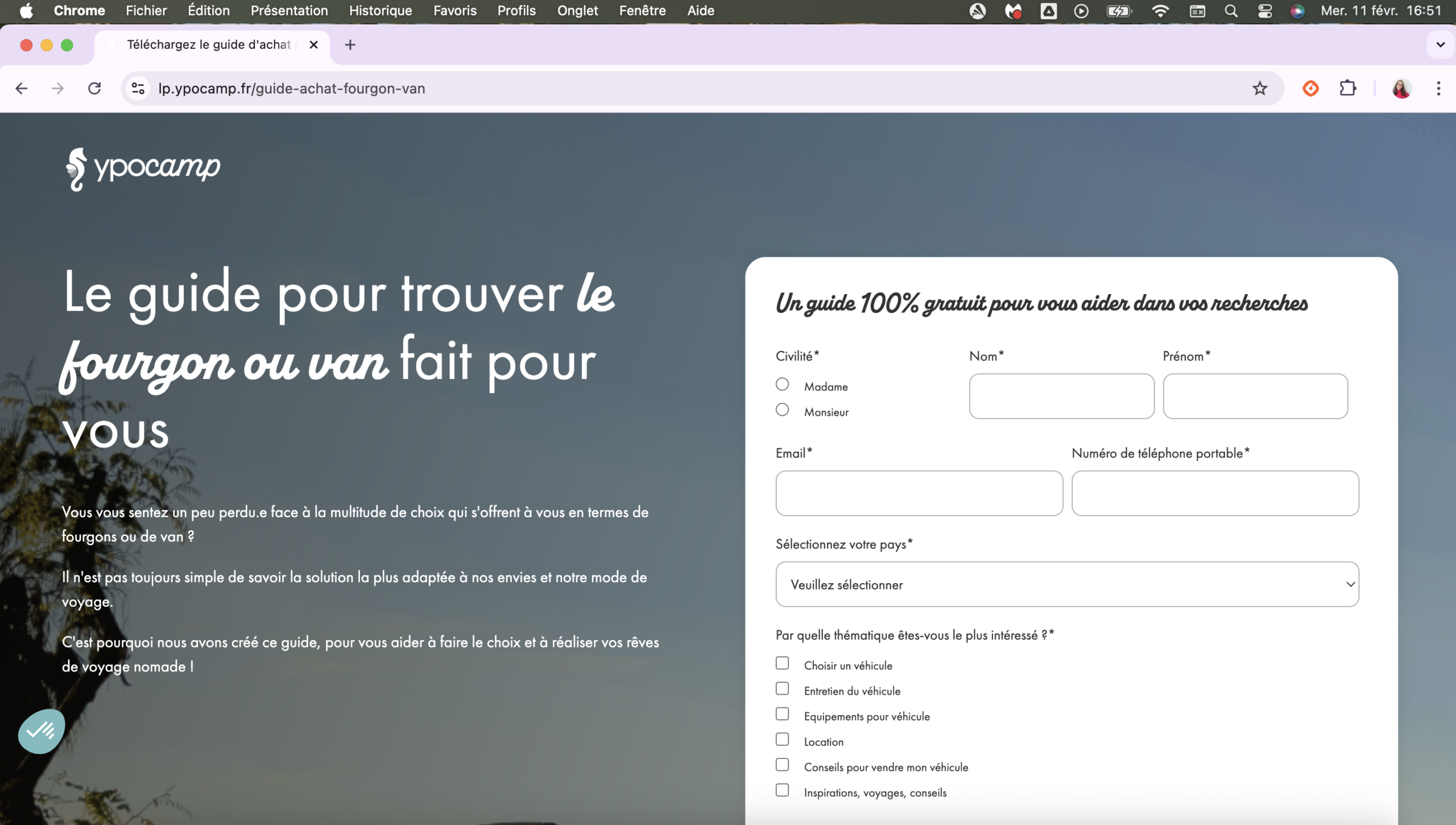The width and height of the screenshot is (1456, 825).
Task: Select the Monsieur radio button
Action: coord(783,410)
